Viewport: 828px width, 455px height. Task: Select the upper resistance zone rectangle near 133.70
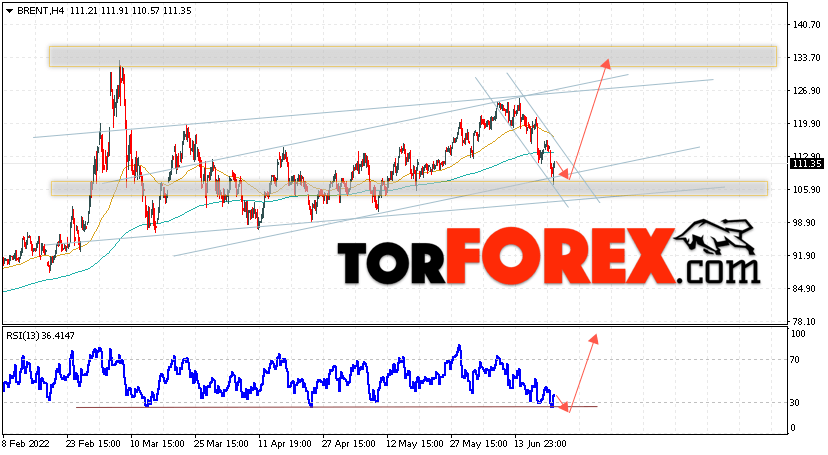pyautogui.click(x=413, y=56)
